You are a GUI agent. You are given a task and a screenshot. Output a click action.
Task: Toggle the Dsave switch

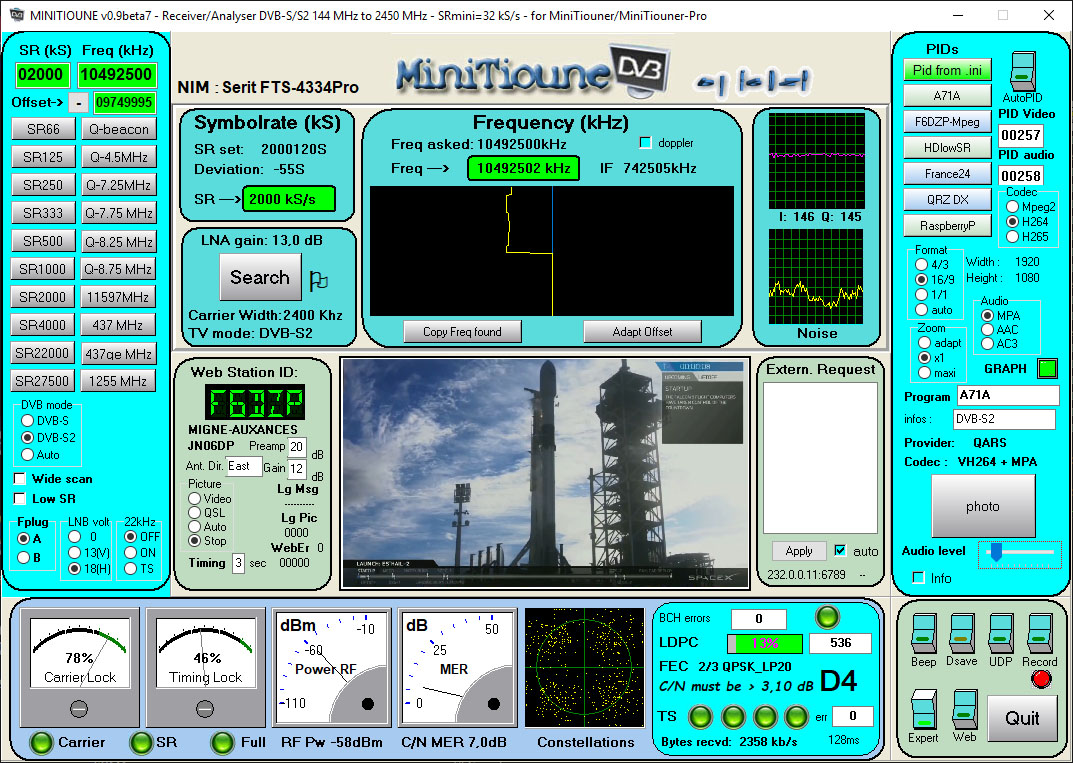(962, 634)
